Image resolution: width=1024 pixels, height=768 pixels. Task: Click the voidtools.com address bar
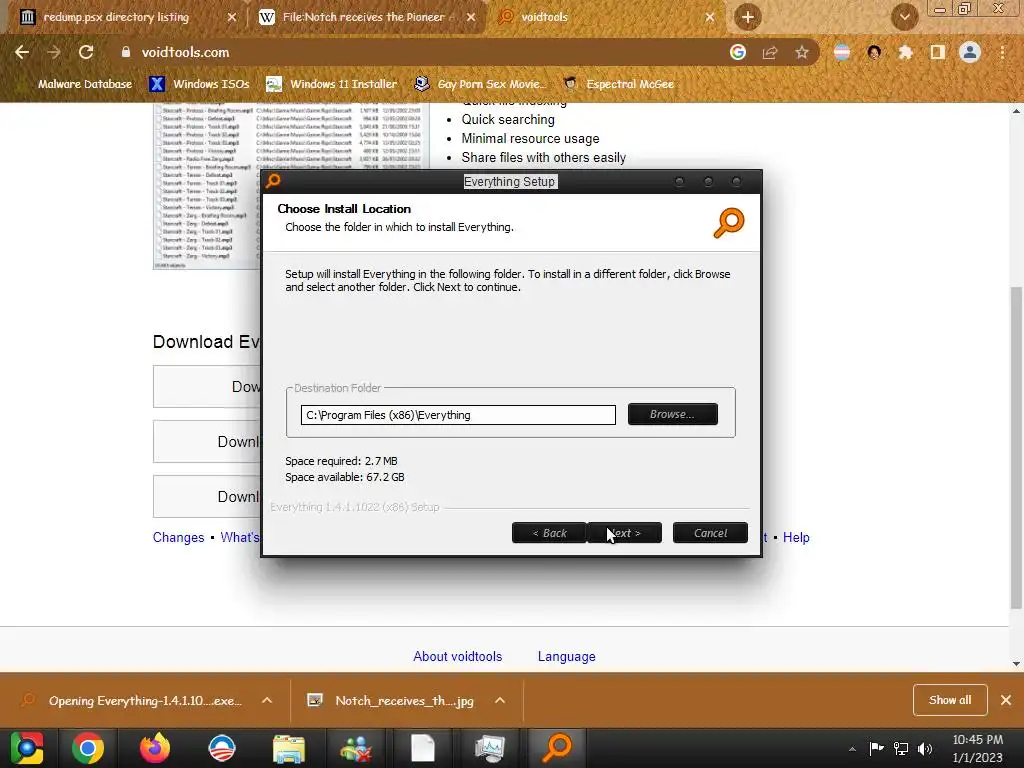click(418, 52)
